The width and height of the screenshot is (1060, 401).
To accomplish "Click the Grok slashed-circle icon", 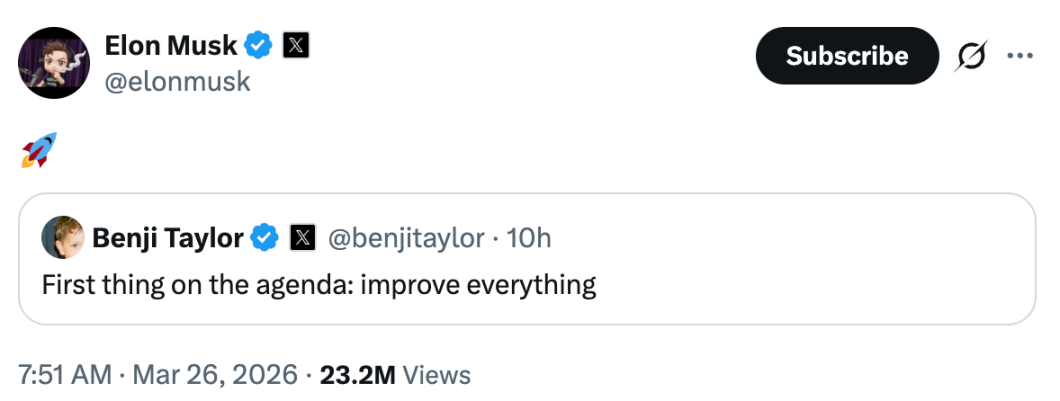I will coord(970,56).
